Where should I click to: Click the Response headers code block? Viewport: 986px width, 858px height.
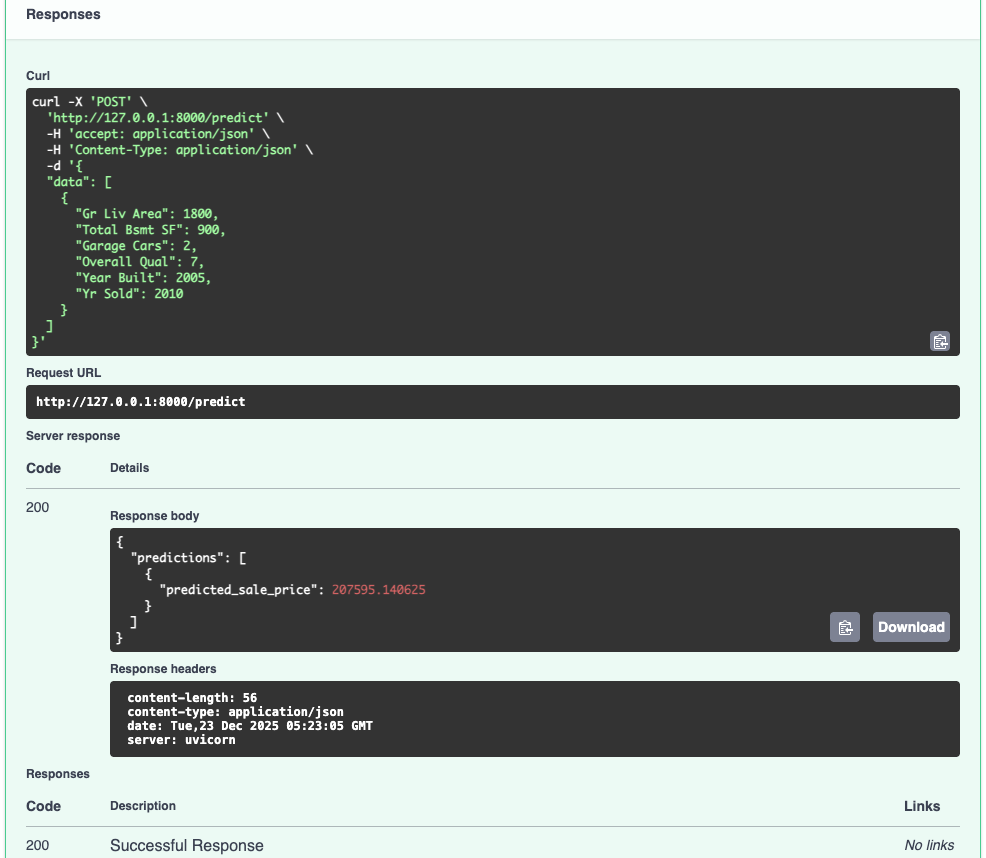click(x=534, y=718)
